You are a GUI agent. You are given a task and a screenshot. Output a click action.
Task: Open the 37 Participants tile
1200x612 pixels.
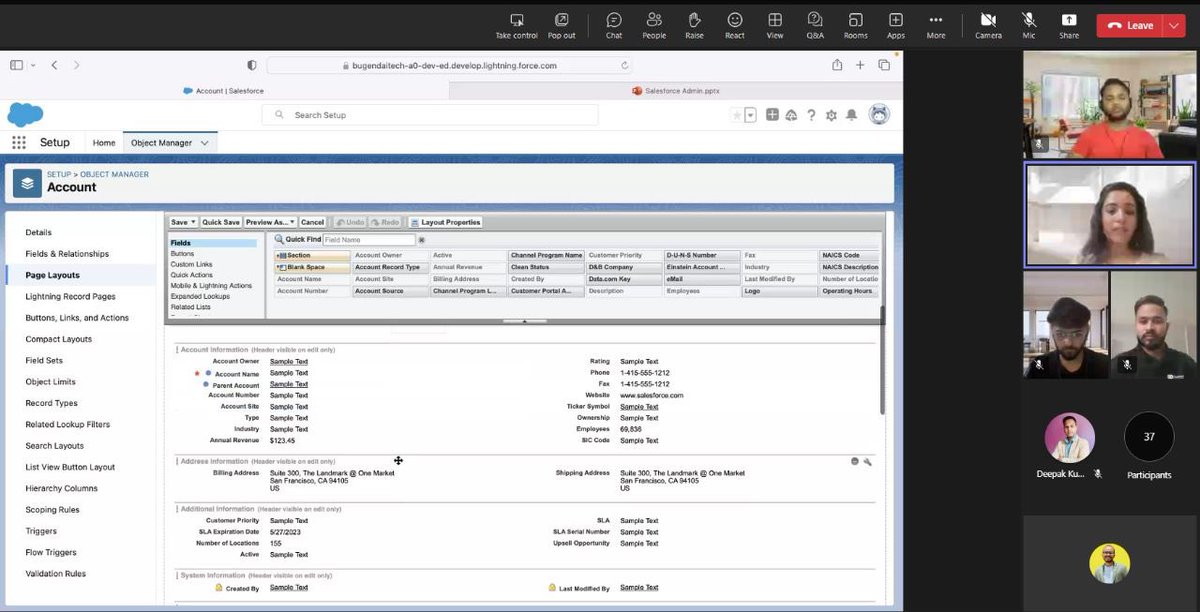pyautogui.click(x=1149, y=446)
